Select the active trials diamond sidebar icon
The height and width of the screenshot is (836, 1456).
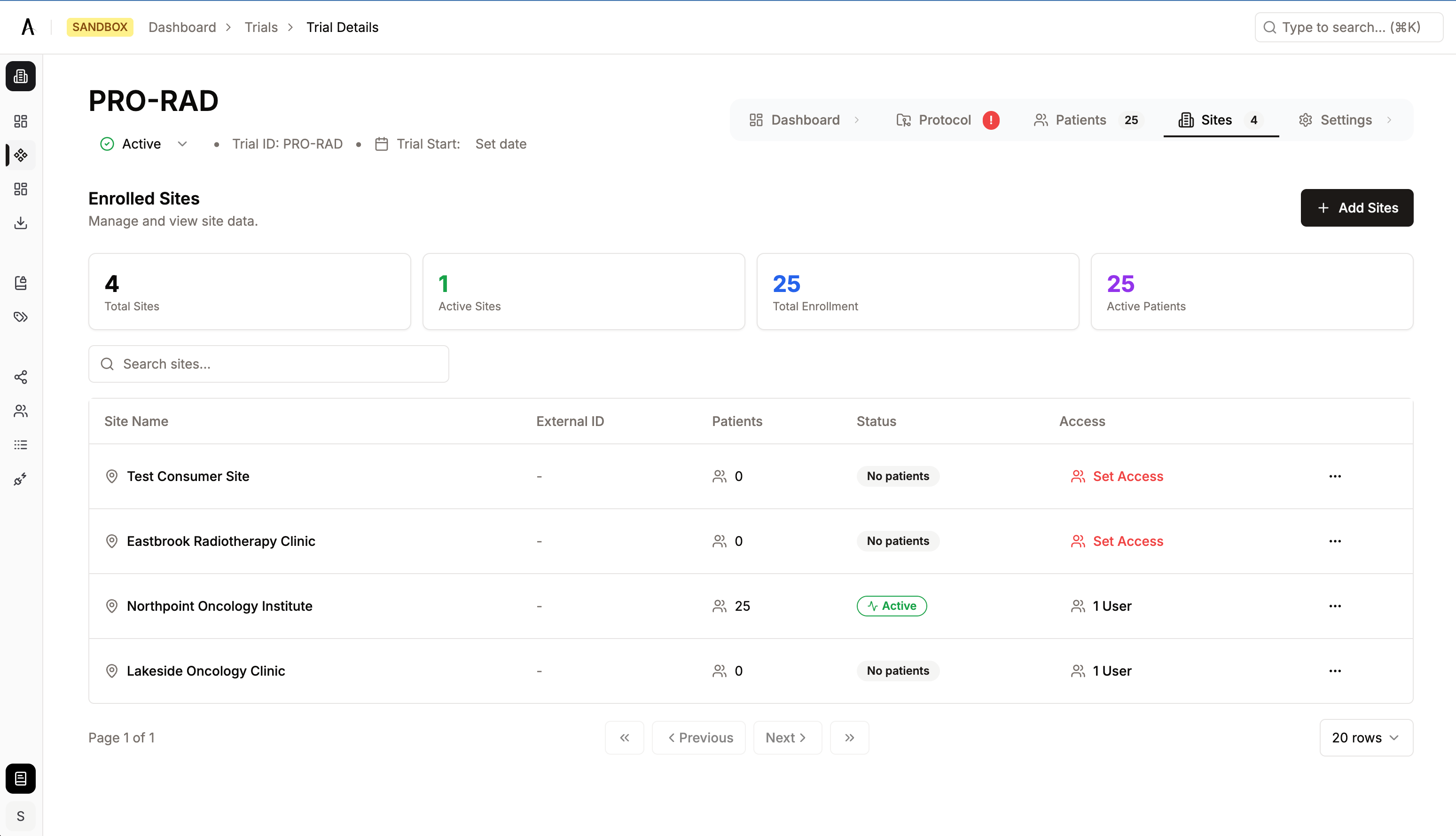pos(21,155)
